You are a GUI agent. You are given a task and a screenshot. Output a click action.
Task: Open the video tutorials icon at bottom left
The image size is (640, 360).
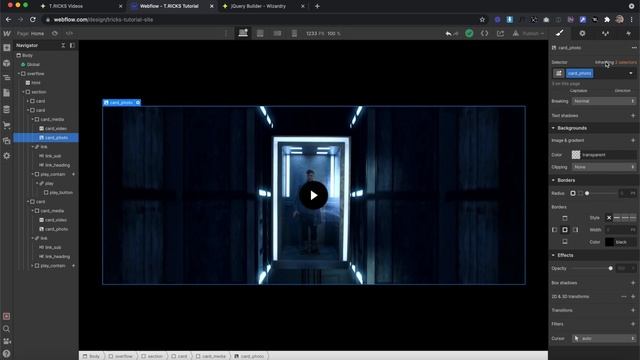click(x=7, y=341)
